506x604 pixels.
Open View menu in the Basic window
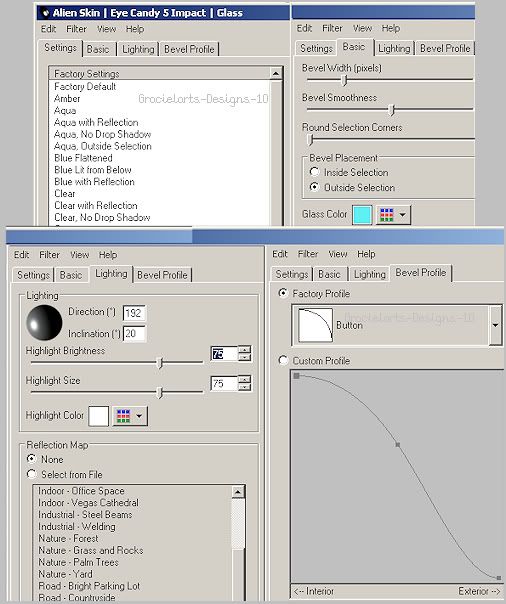[x=362, y=28]
